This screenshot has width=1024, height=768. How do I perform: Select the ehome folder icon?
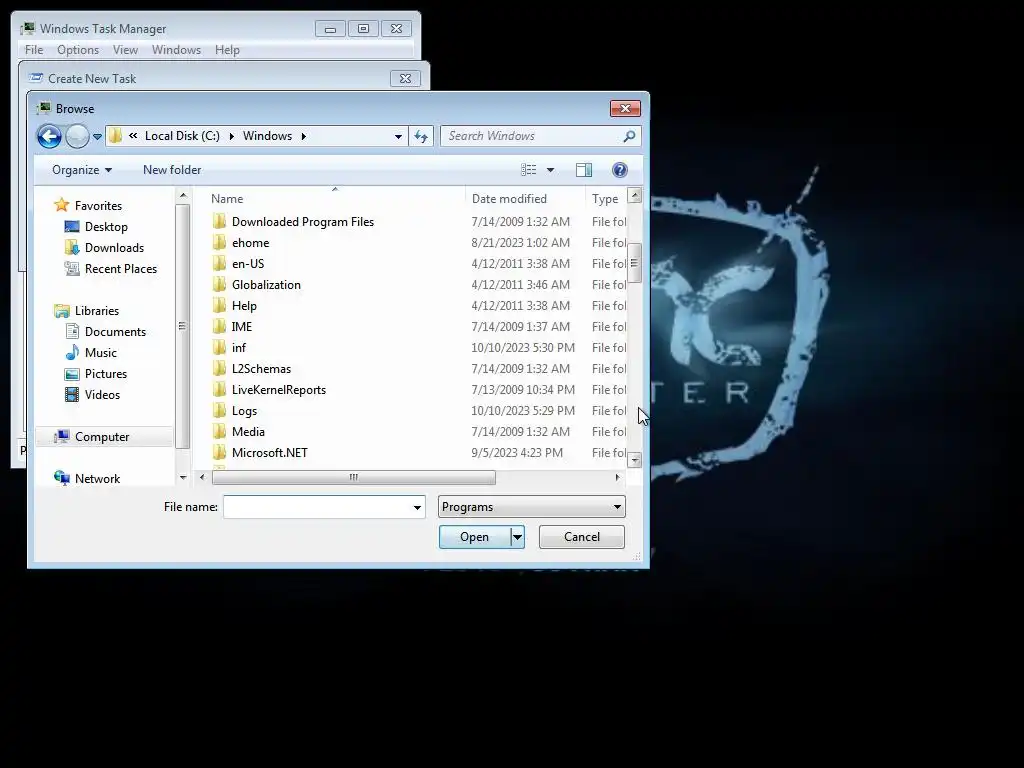point(219,242)
